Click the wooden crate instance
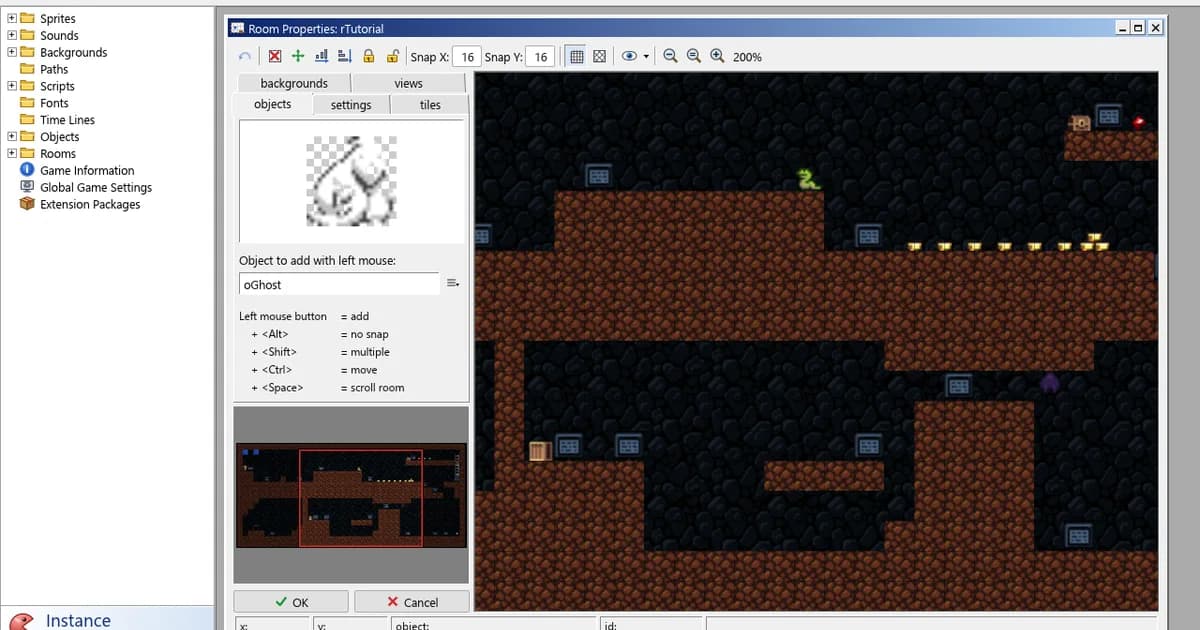 click(539, 451)
